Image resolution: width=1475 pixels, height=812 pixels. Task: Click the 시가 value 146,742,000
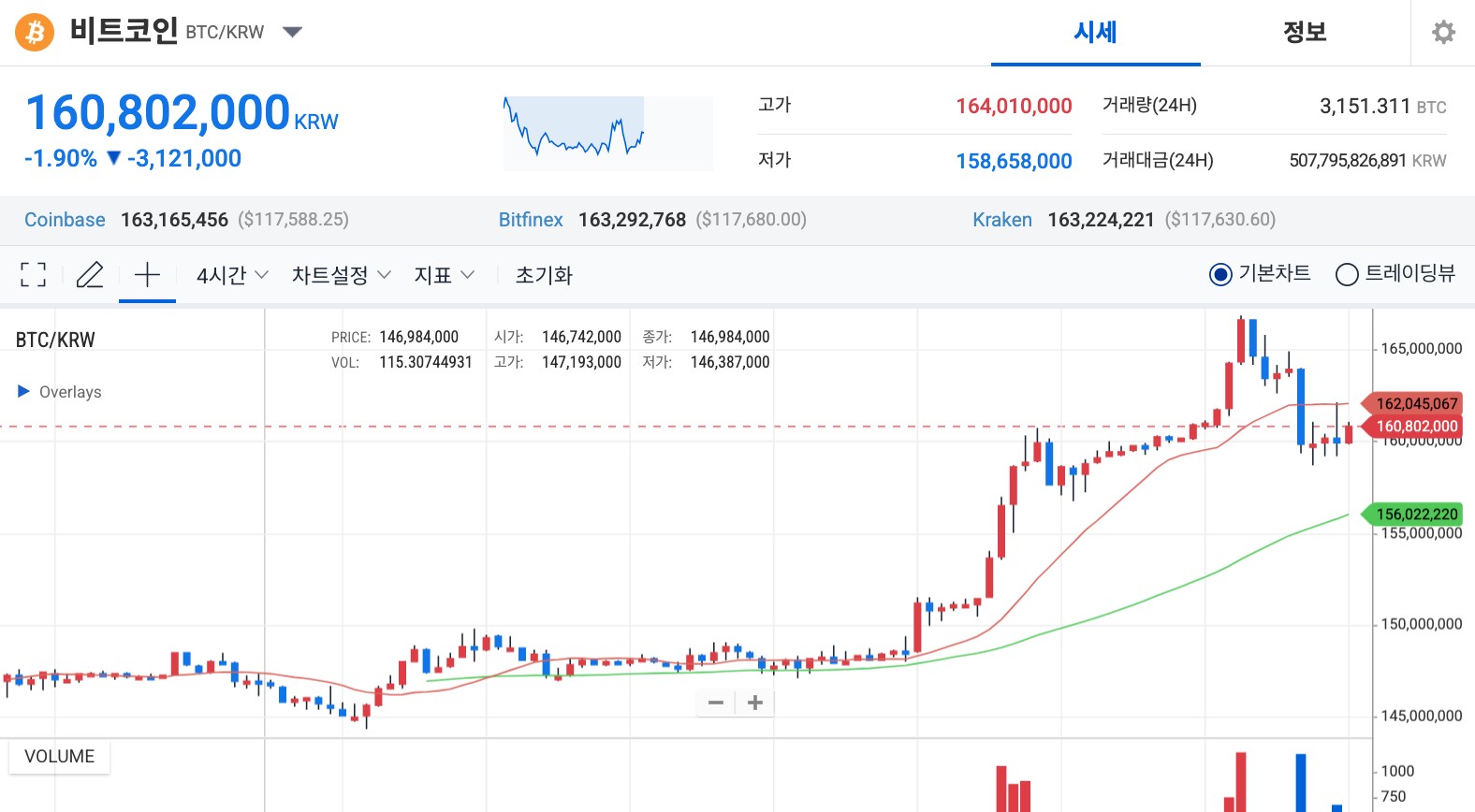tap(581, 337)
